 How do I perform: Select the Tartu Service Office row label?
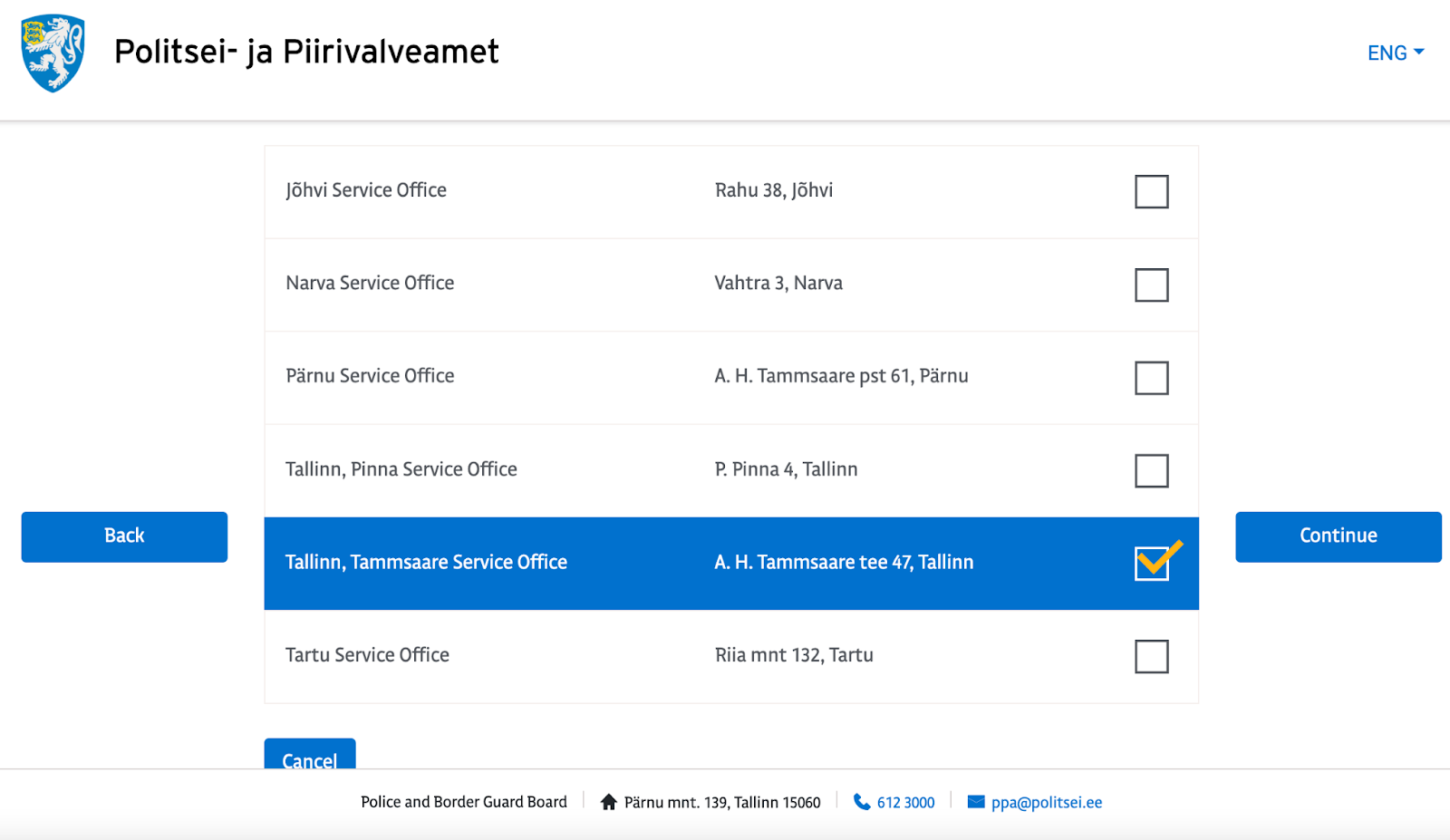(367, 655)
